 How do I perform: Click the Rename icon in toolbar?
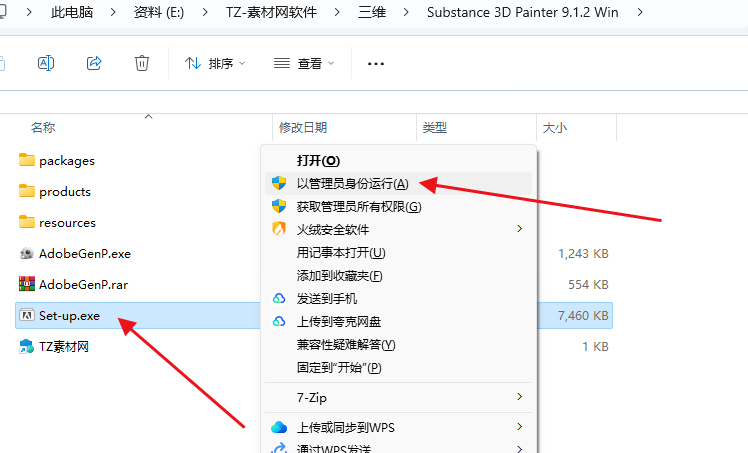[46, 63]
